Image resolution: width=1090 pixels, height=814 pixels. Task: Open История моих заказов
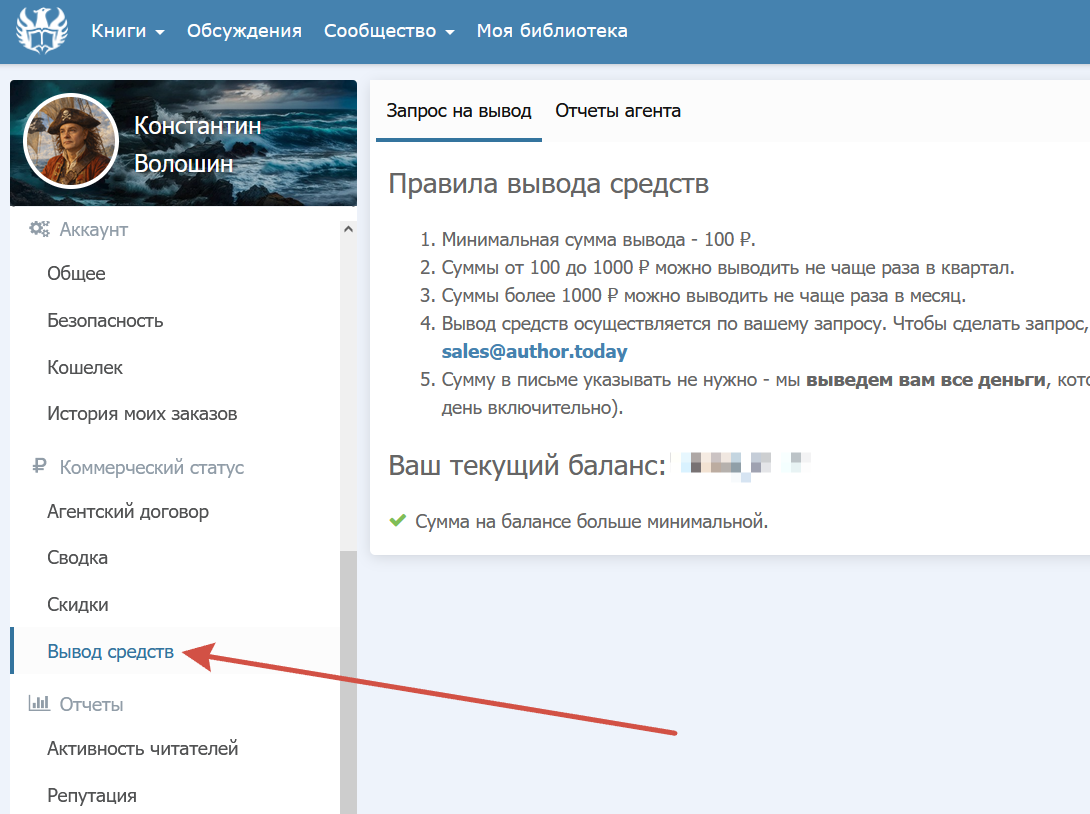pyautogui.click(x=142, y=414)
